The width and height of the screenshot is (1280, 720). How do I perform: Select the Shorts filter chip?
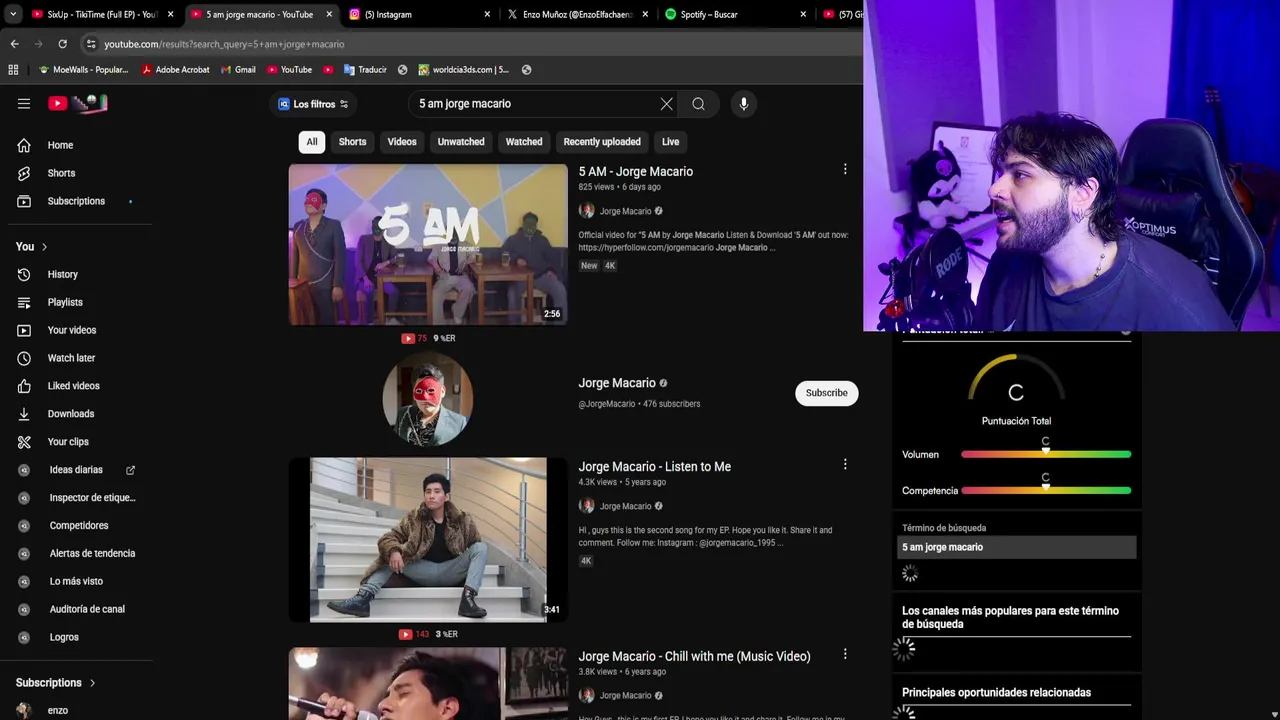[352, 142]
